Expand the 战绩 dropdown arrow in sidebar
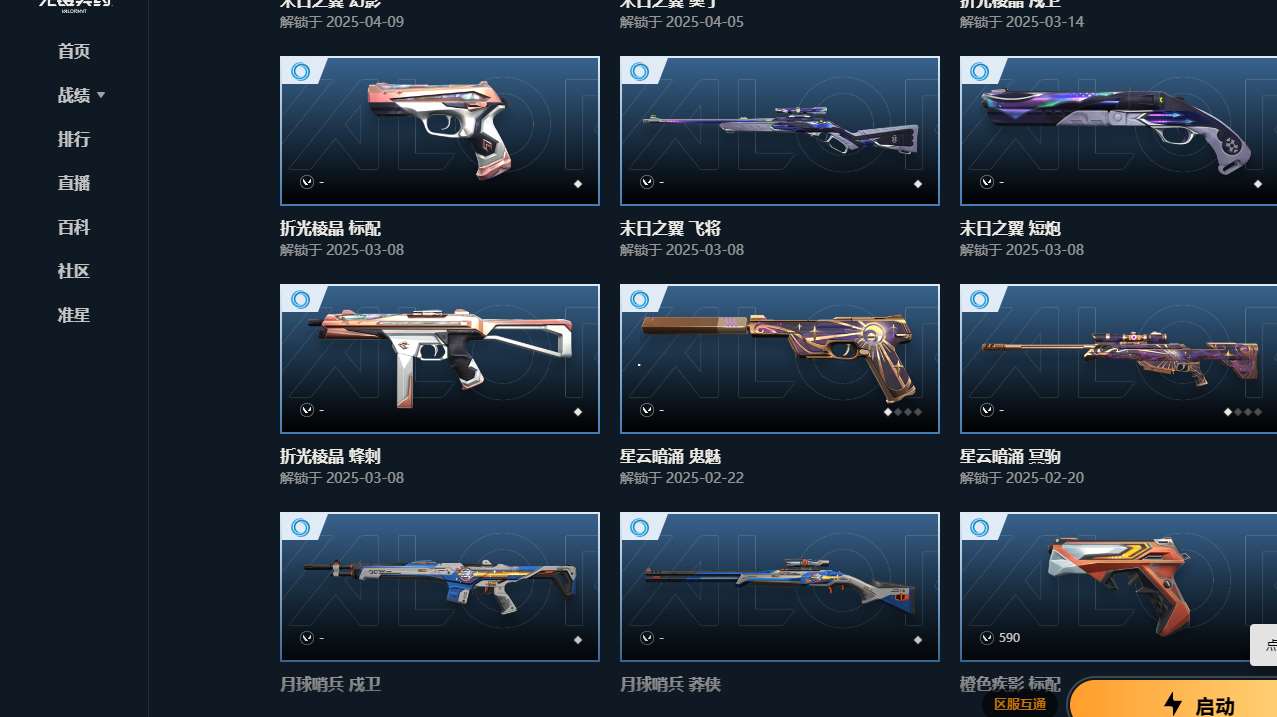 pos(101,95)
